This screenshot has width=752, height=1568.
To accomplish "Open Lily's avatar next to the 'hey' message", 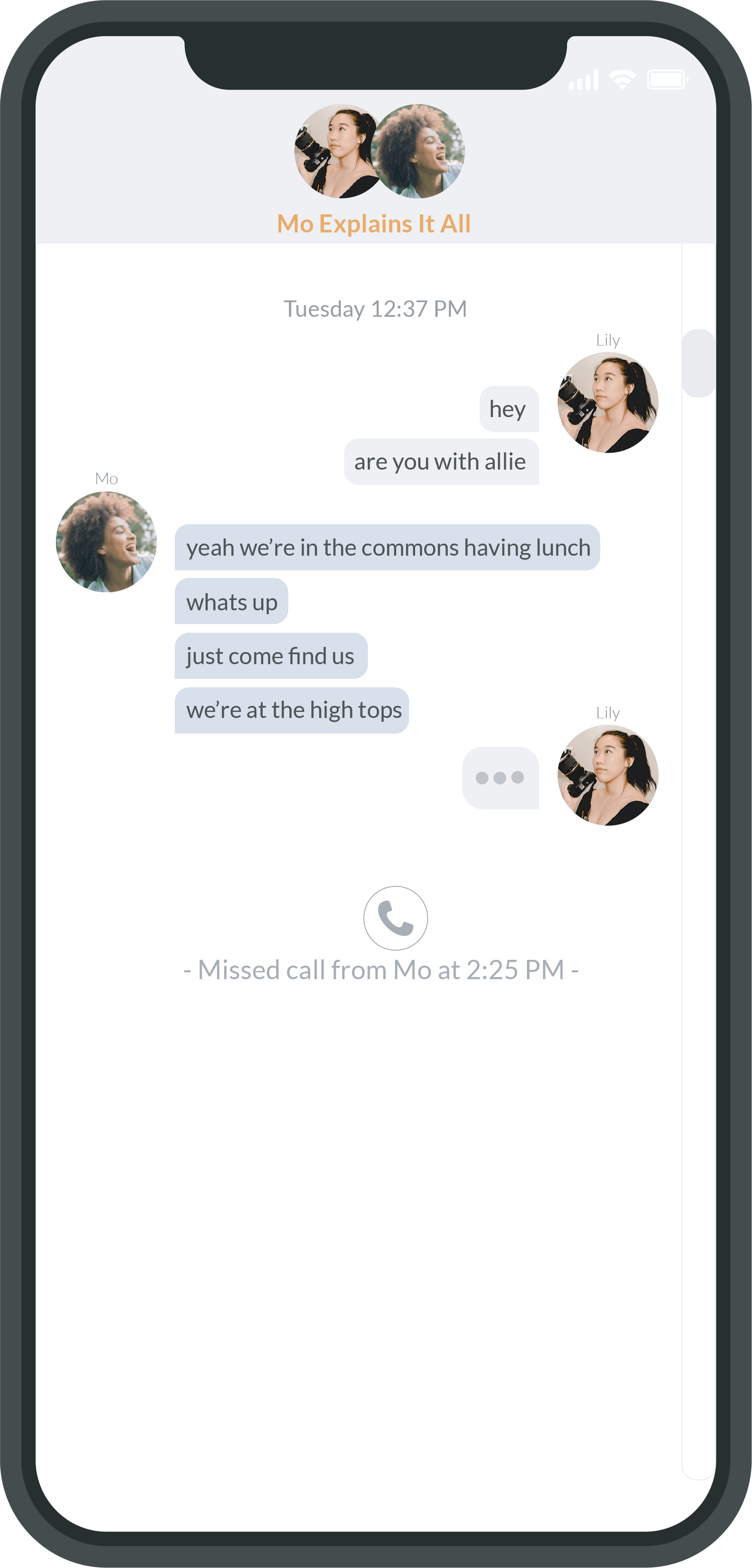I will click(x=607, y=402).
